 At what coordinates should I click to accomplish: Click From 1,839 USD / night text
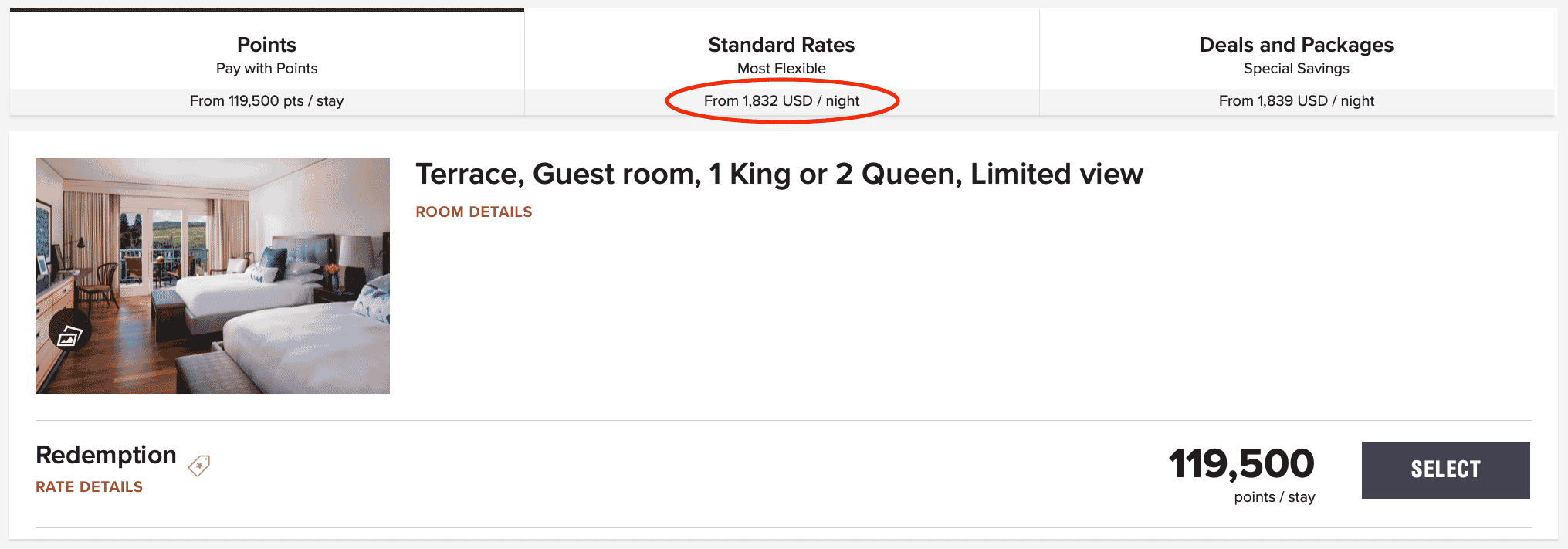click(1296, 101)
